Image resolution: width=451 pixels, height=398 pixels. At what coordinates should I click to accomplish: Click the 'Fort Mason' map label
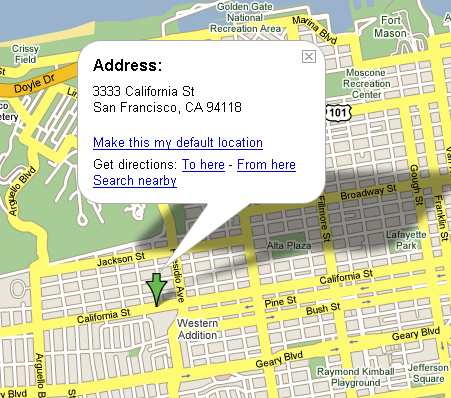pyautogui.click(x=390, y=27)
